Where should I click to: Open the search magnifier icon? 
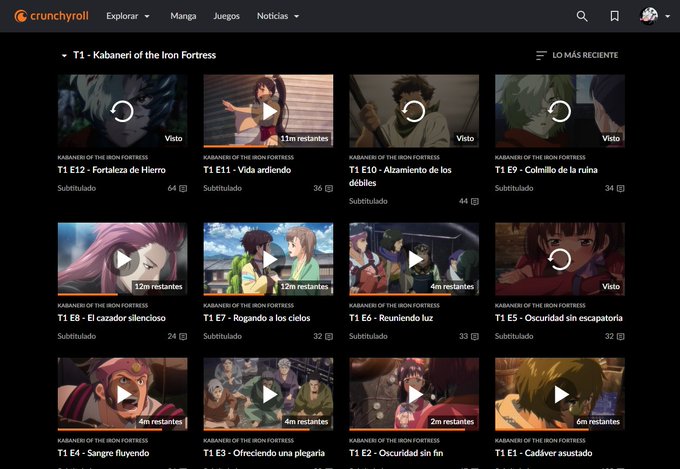[582, 16]
